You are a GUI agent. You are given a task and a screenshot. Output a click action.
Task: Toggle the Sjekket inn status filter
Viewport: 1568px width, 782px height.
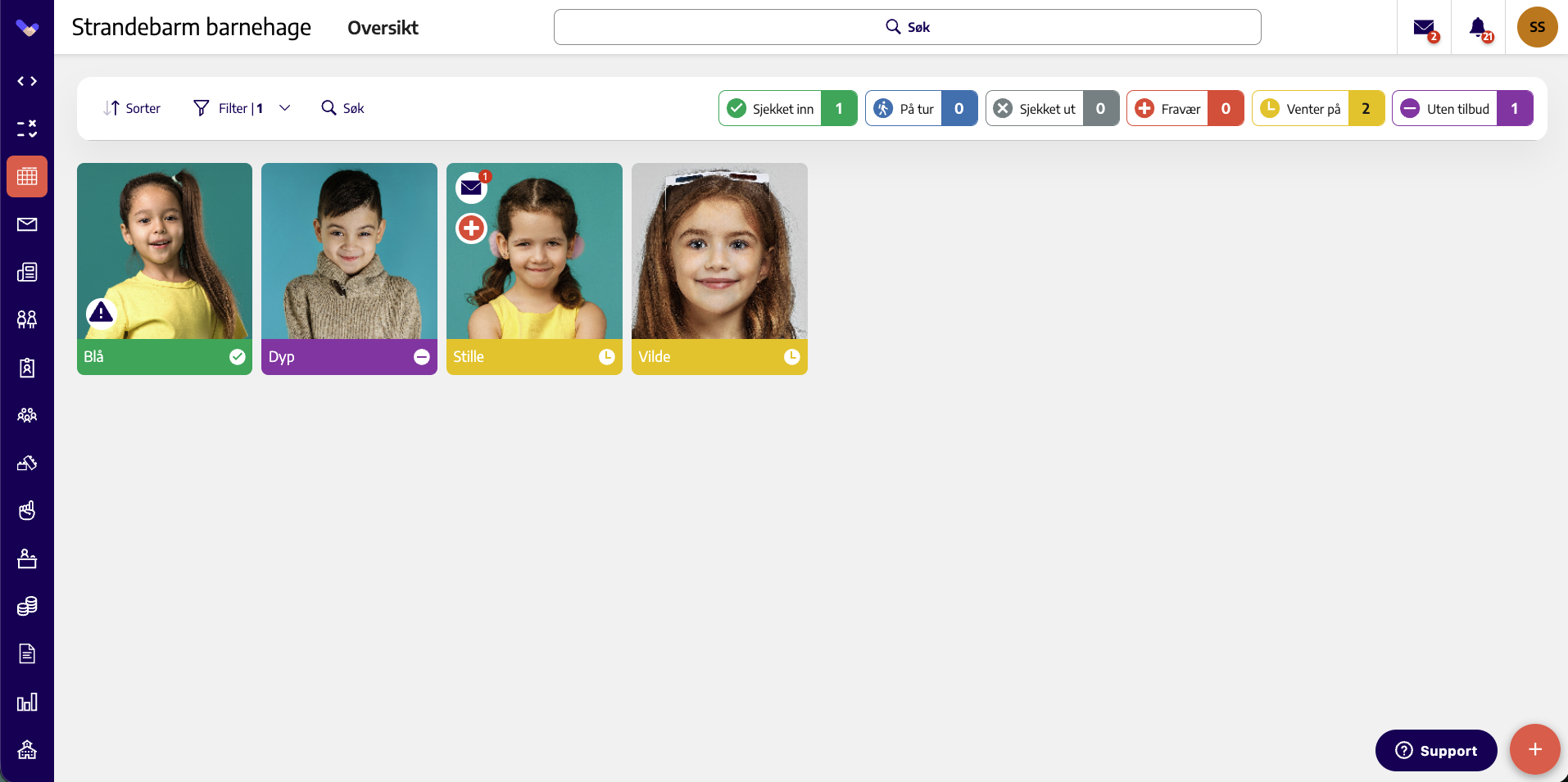point(788,108)
